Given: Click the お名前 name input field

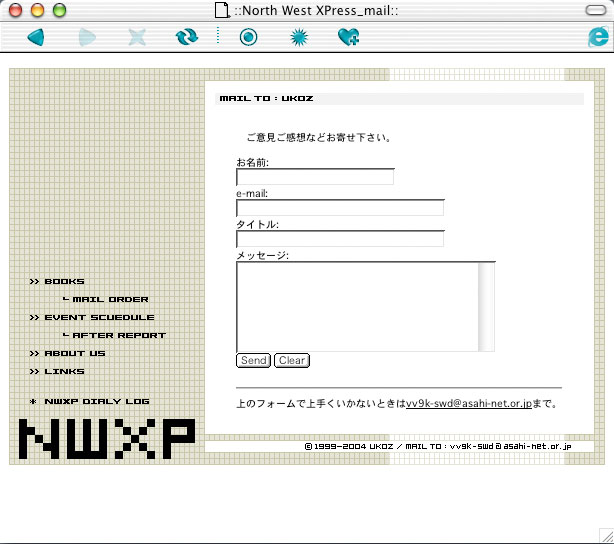Looking at the screenshot, I should click(x=315, y=177).
